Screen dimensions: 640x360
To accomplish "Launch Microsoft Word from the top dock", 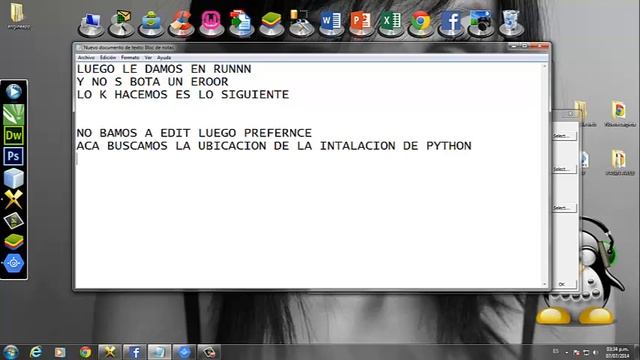I will click(331, 23).
